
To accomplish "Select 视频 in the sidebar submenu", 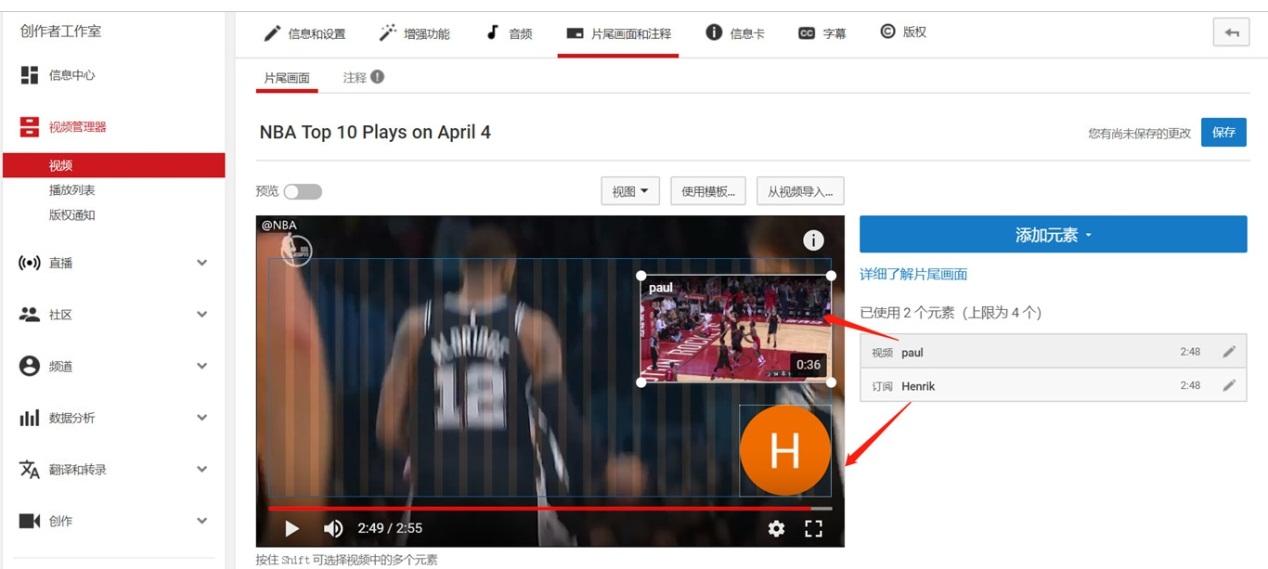I will pyautogui.click(x=112, y=165).
